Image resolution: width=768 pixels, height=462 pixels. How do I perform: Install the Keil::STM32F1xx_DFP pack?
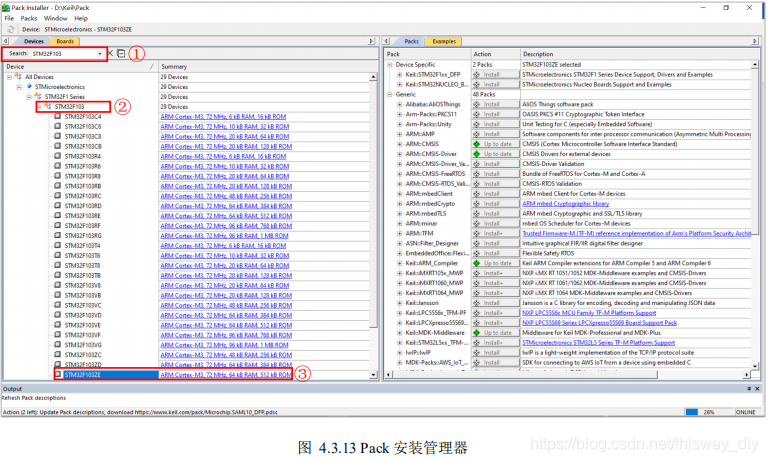pos(495,74)
